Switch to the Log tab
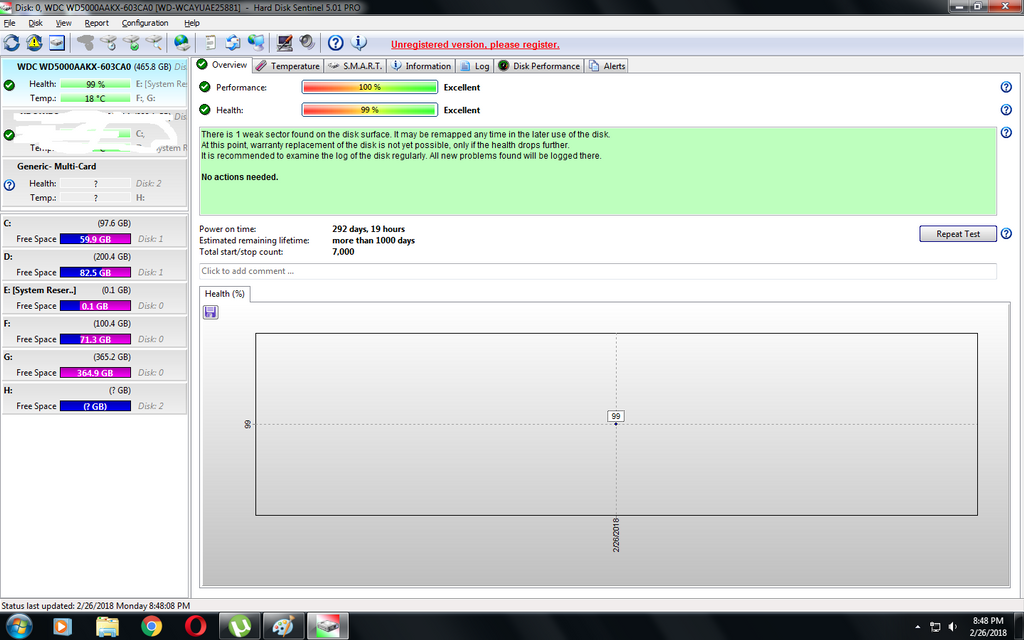This screenshot has width=1024, height=640. tap(475, 66)
